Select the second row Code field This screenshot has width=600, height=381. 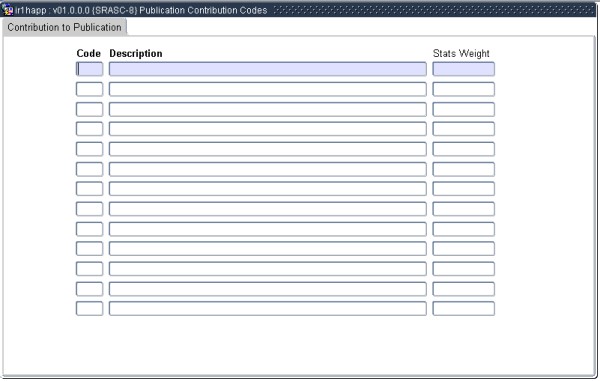[90, 89]
